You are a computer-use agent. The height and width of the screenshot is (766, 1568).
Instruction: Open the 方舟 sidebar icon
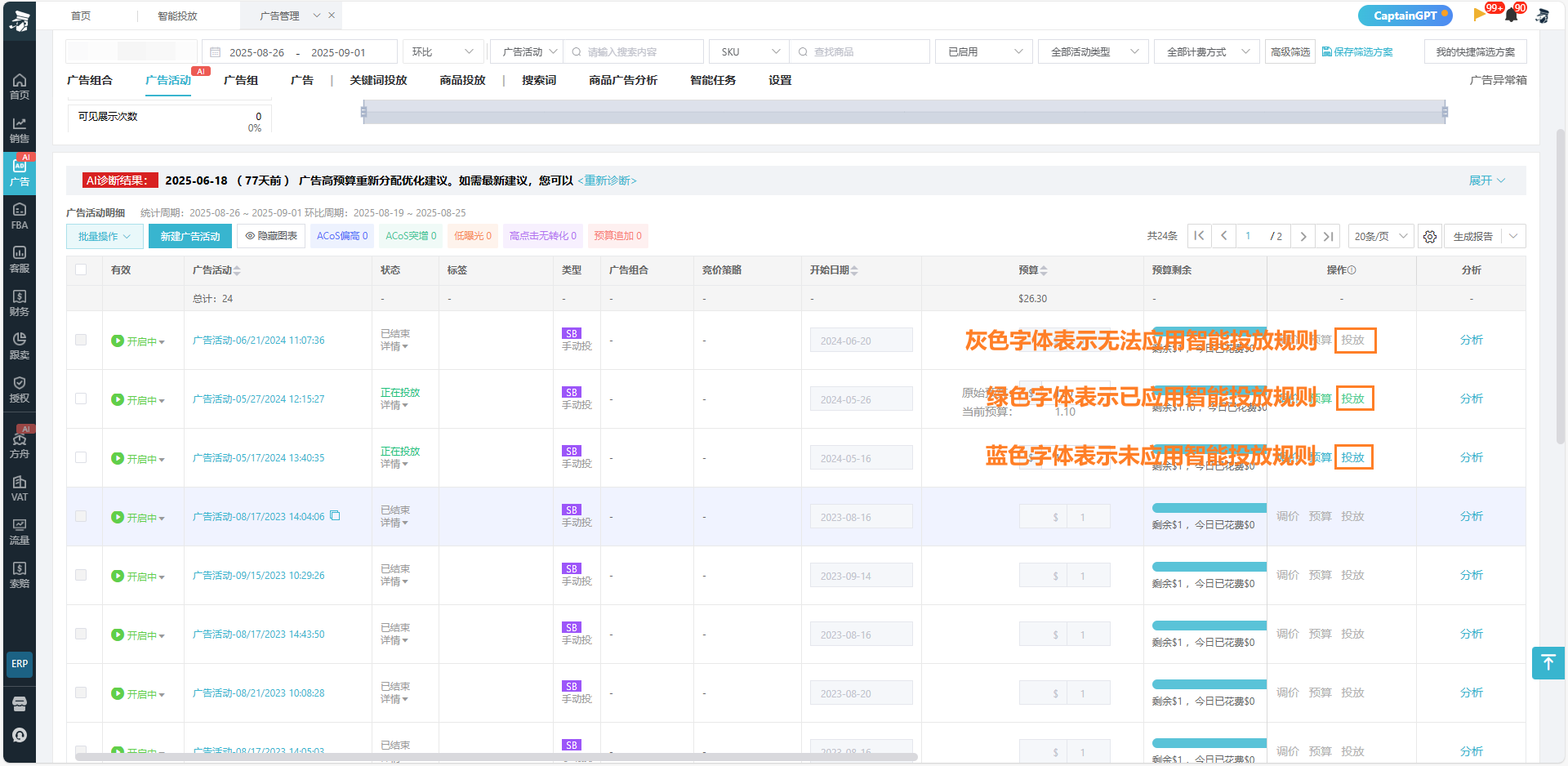tap(20, 444)
